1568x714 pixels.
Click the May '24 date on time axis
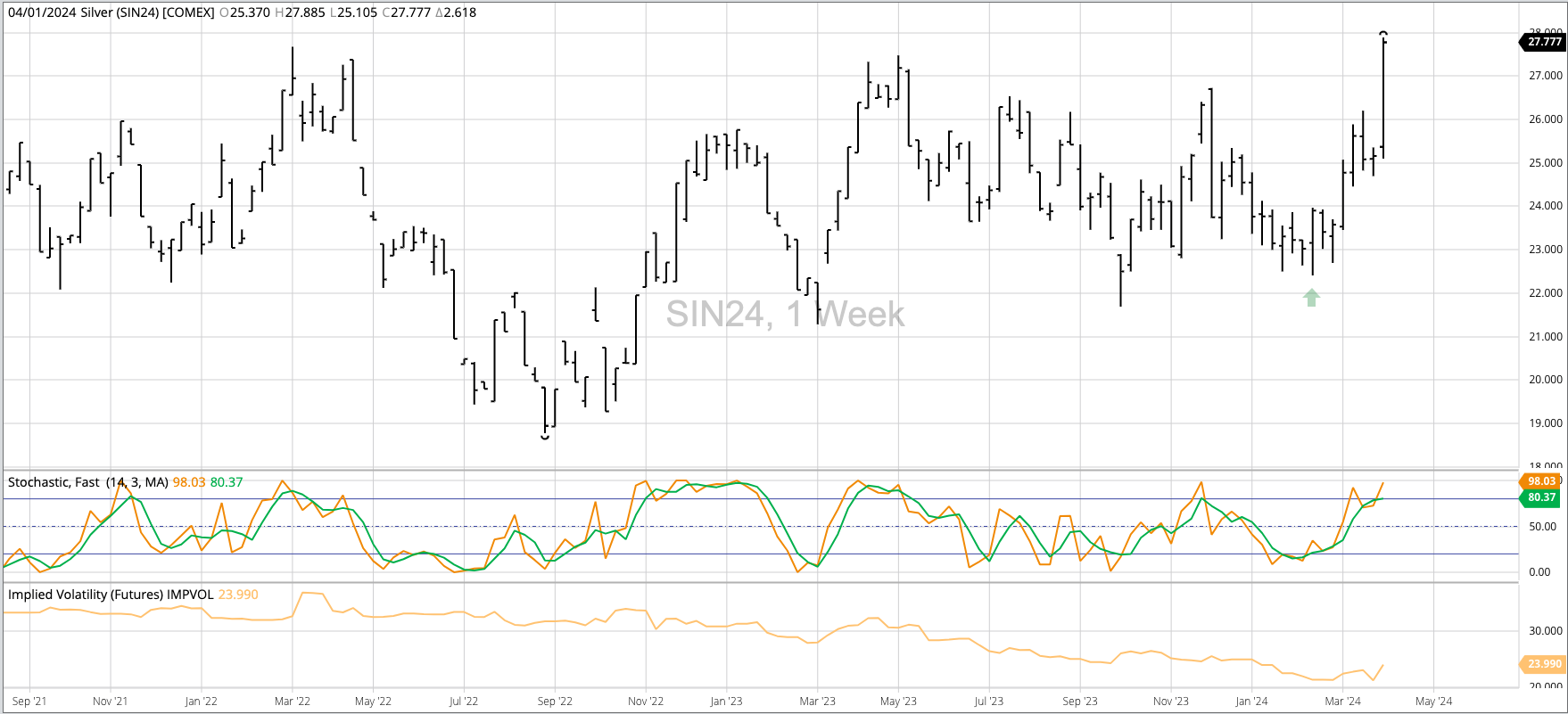point(1433,702)
